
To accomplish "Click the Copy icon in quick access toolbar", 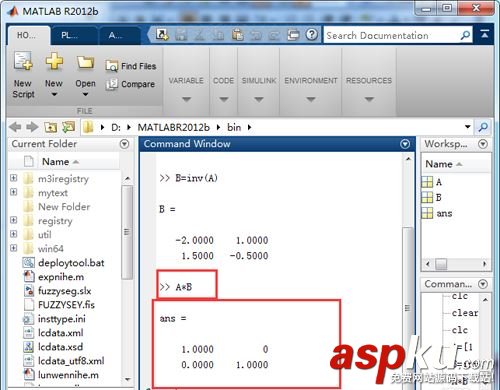I will tap(218, 35).
